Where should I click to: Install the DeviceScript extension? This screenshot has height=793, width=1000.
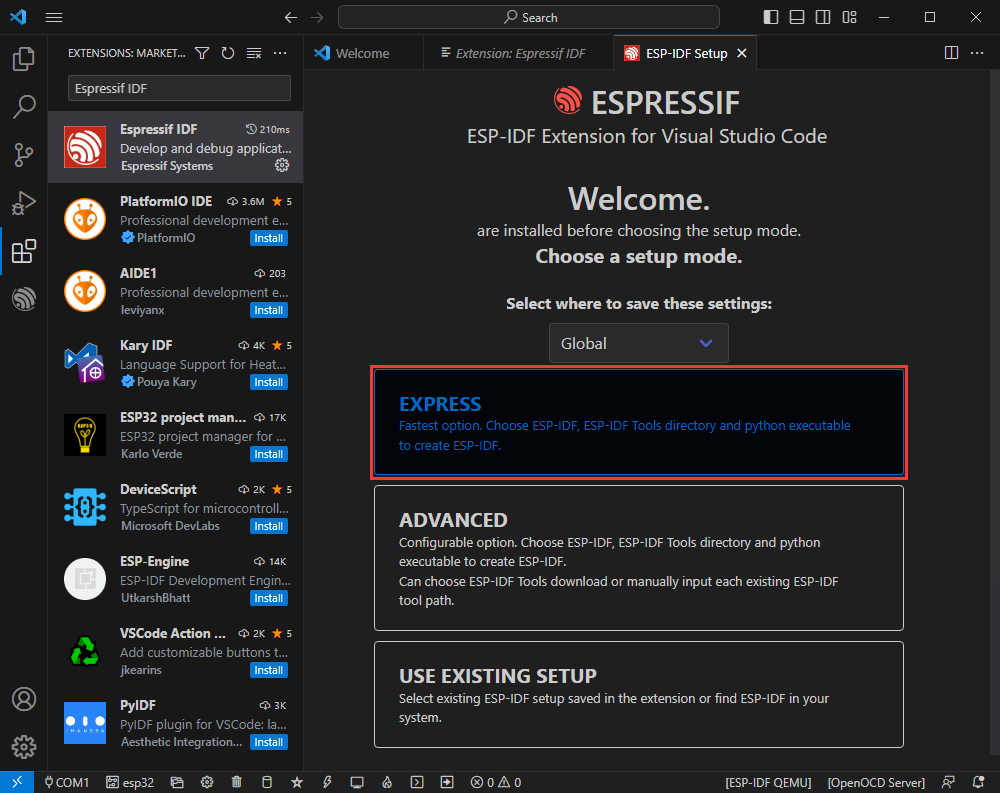click(x=268, y=526)
